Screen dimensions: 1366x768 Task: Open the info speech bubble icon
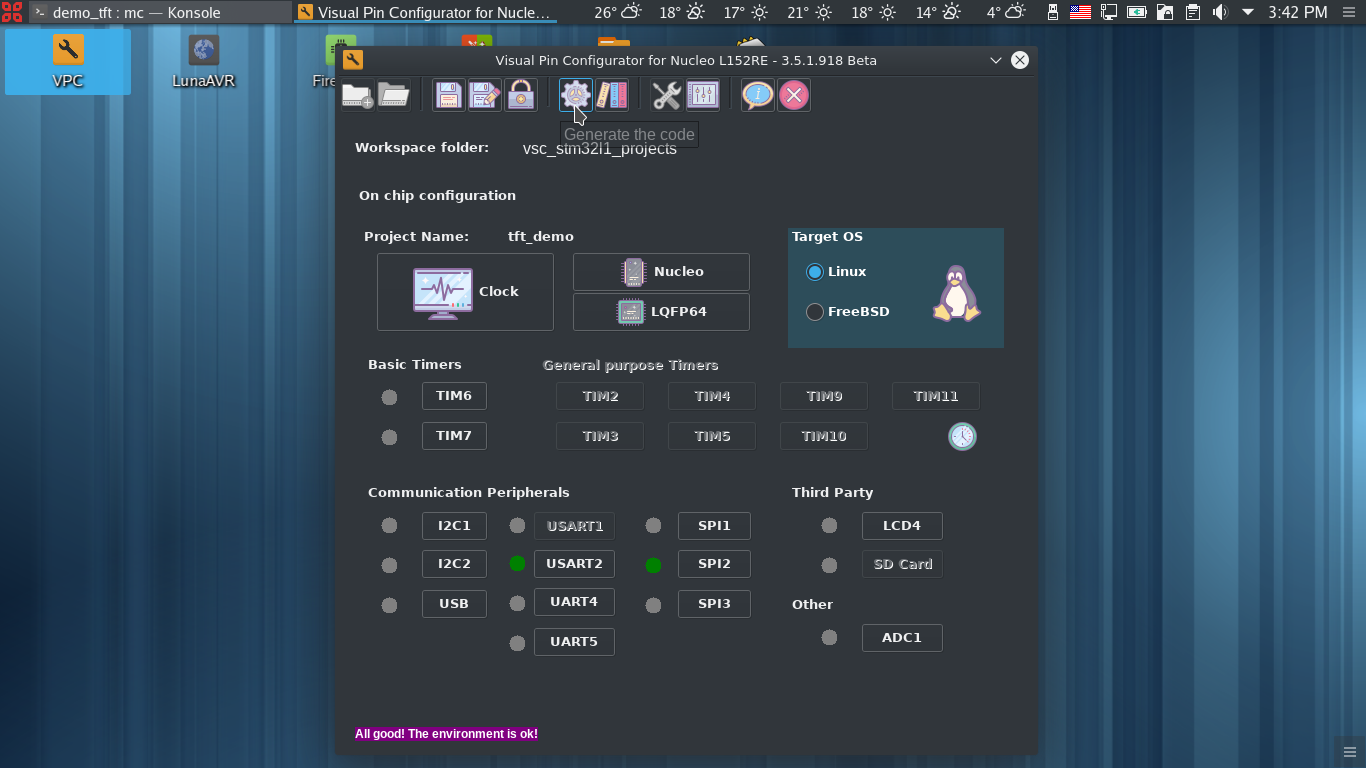[x=757, y=95]
